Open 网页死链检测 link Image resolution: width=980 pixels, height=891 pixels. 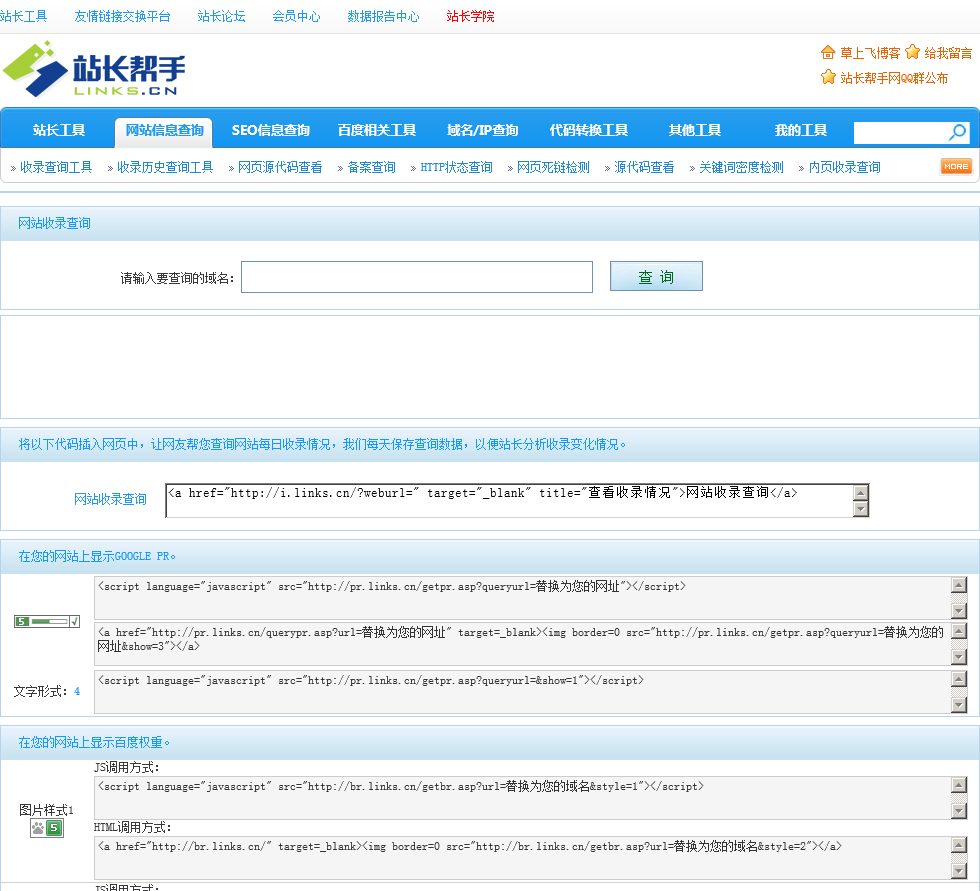553,167
